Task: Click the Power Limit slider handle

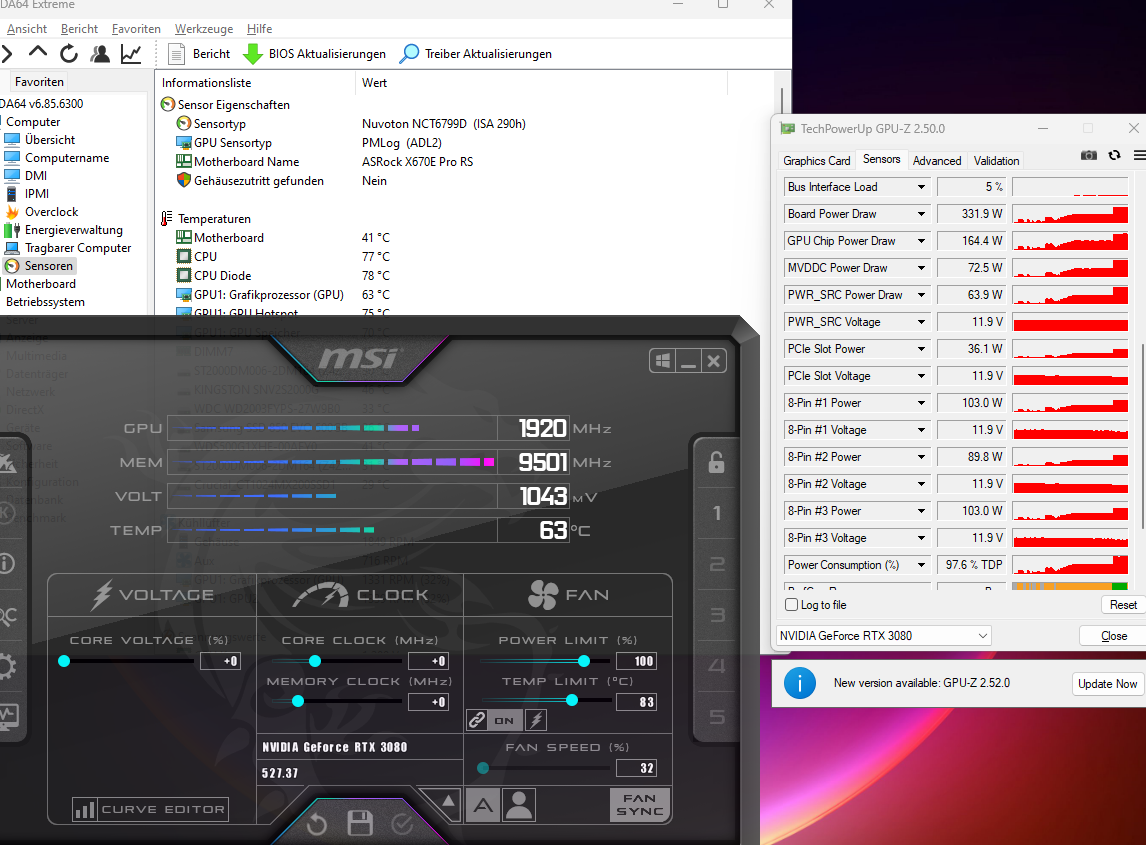Action: [584, 661]
